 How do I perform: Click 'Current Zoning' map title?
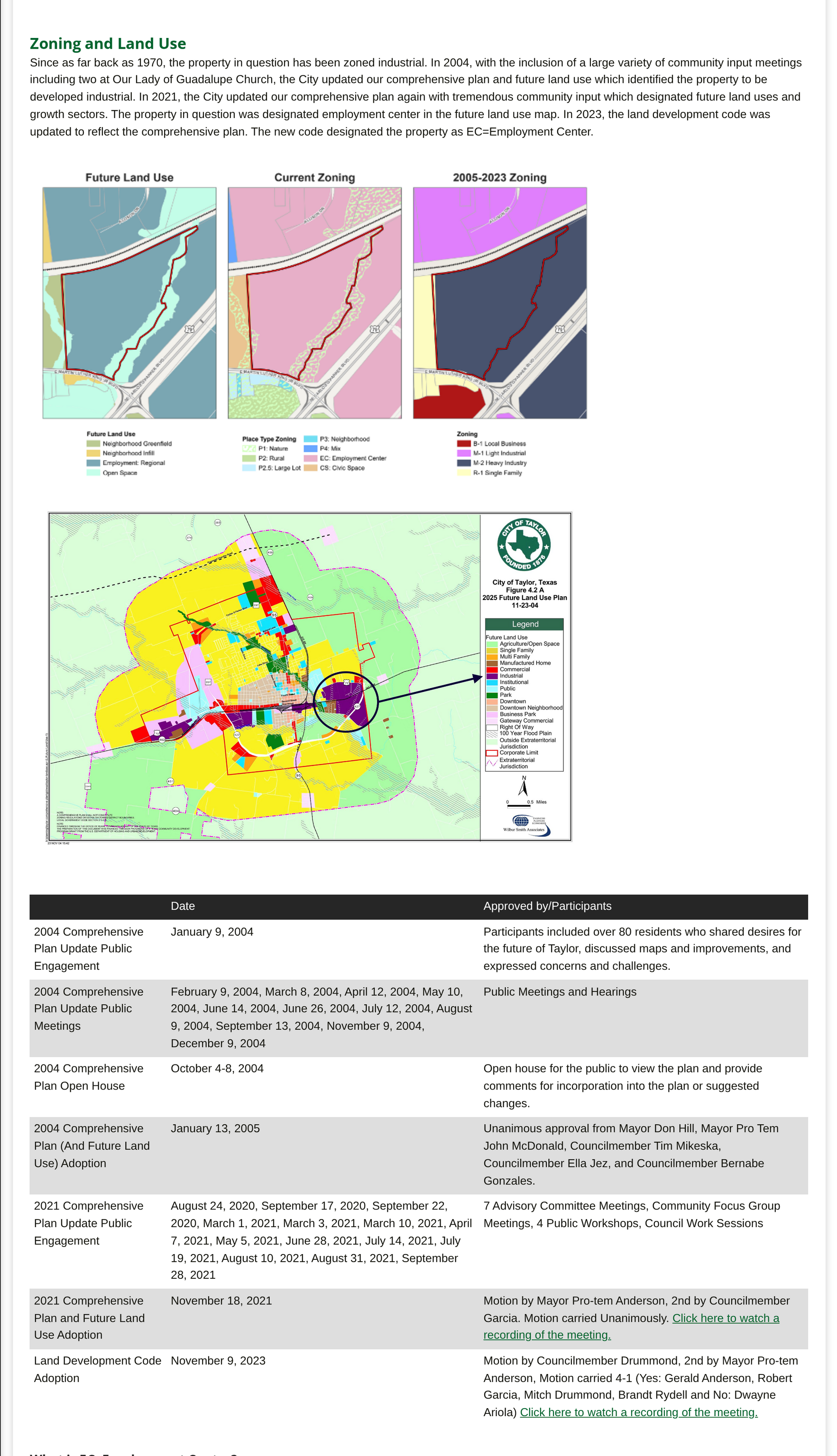click(x=314, y=177)
